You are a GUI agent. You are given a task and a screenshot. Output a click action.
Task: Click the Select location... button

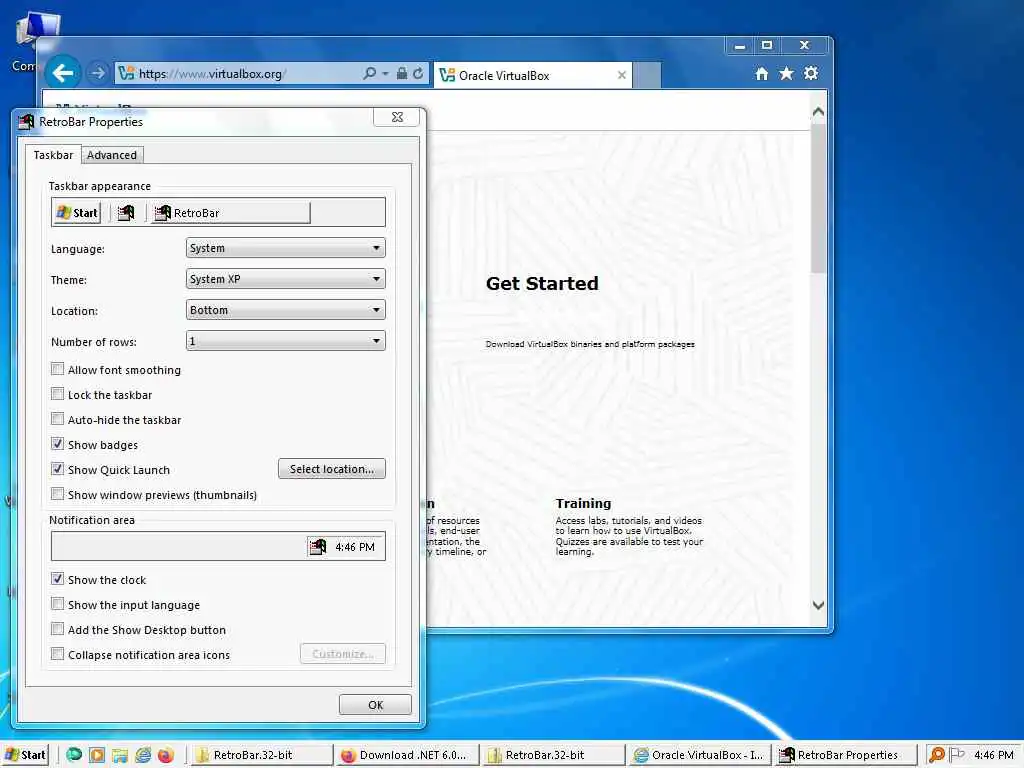point(332,469)
